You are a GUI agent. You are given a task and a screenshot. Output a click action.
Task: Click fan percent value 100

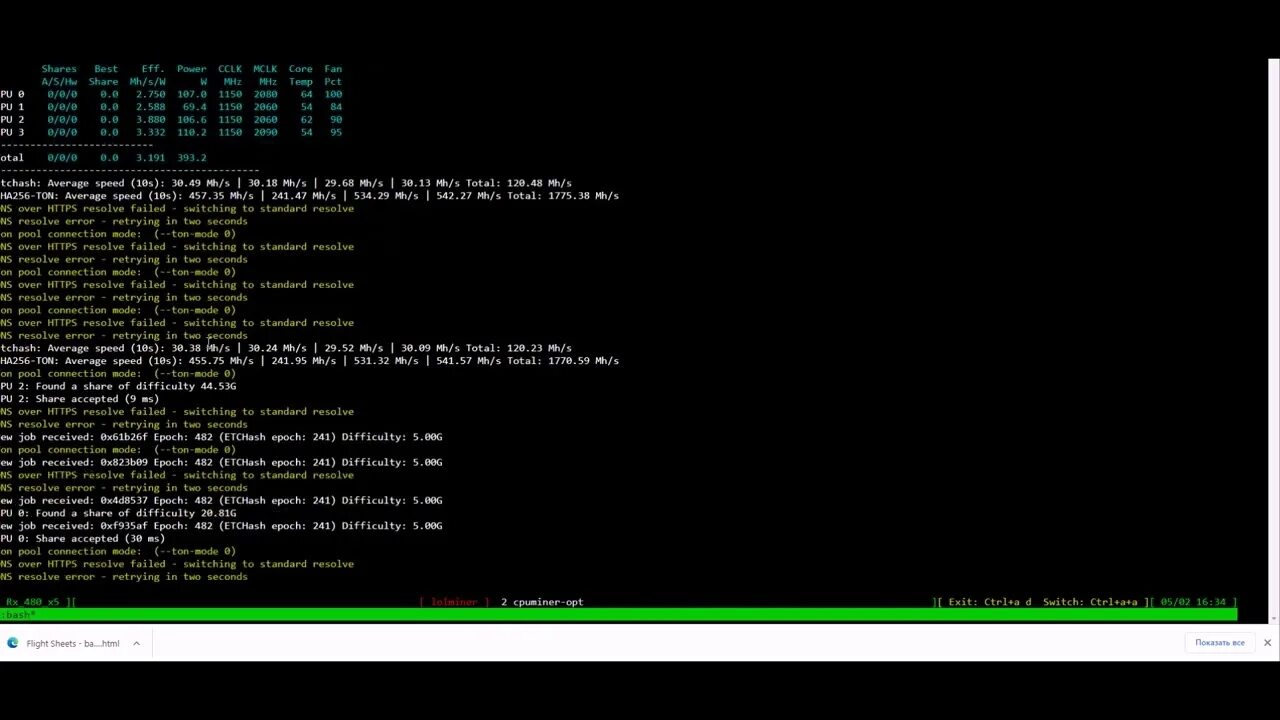(333, 94)
